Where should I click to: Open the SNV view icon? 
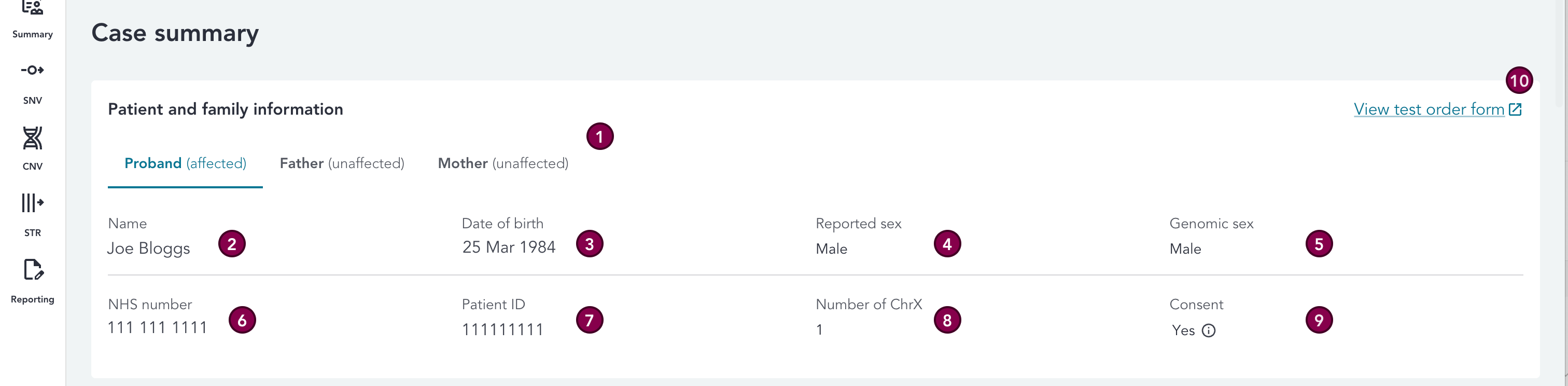click(x=32, y=71)
